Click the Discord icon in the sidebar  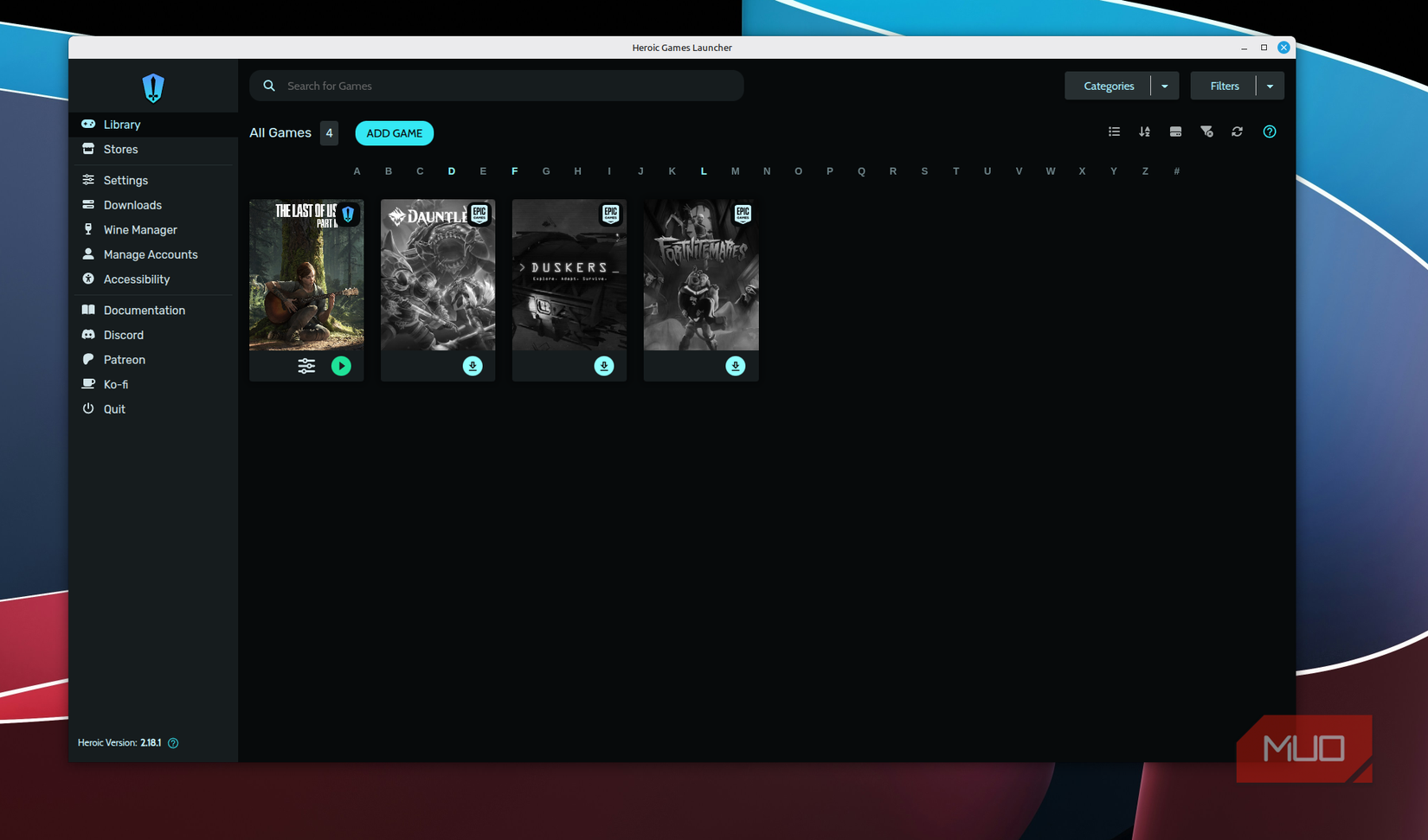click(x=88, y=335)
